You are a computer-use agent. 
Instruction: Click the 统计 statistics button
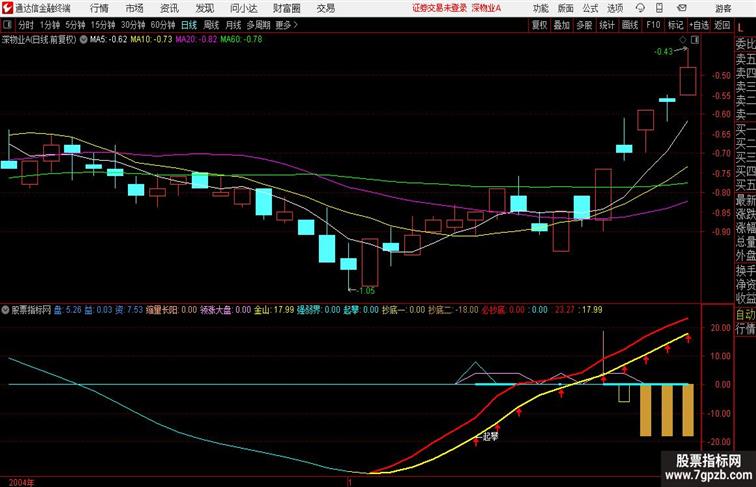point(607,25)
